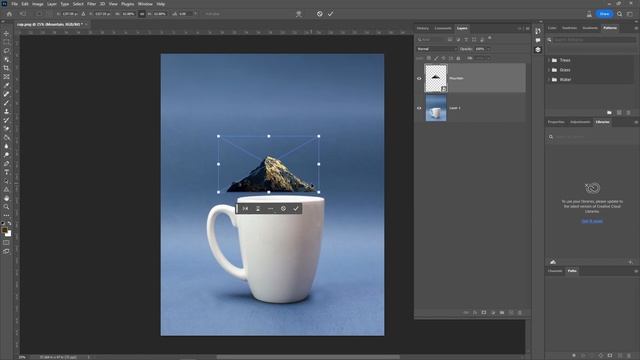Viewport: 640px width, 360px height.
Task: Click the Home icon in options bar
Action: pos(9,14)
